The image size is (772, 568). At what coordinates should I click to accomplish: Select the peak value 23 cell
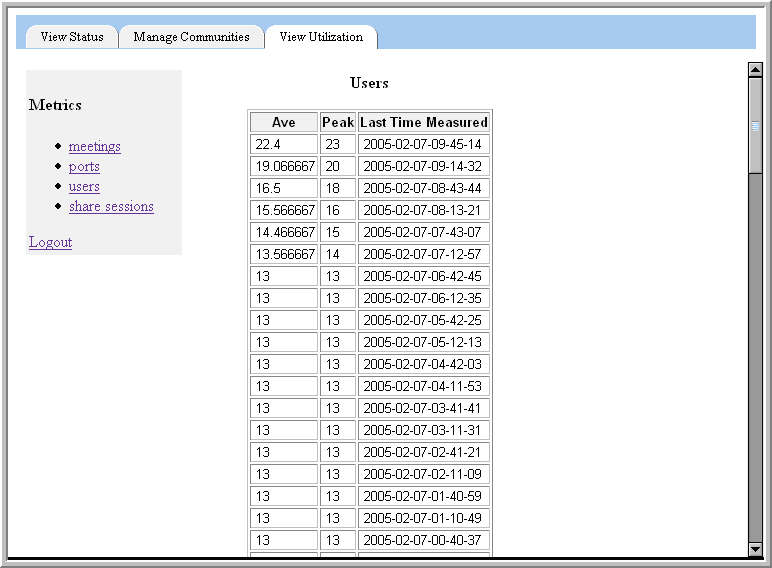point(338,144)
